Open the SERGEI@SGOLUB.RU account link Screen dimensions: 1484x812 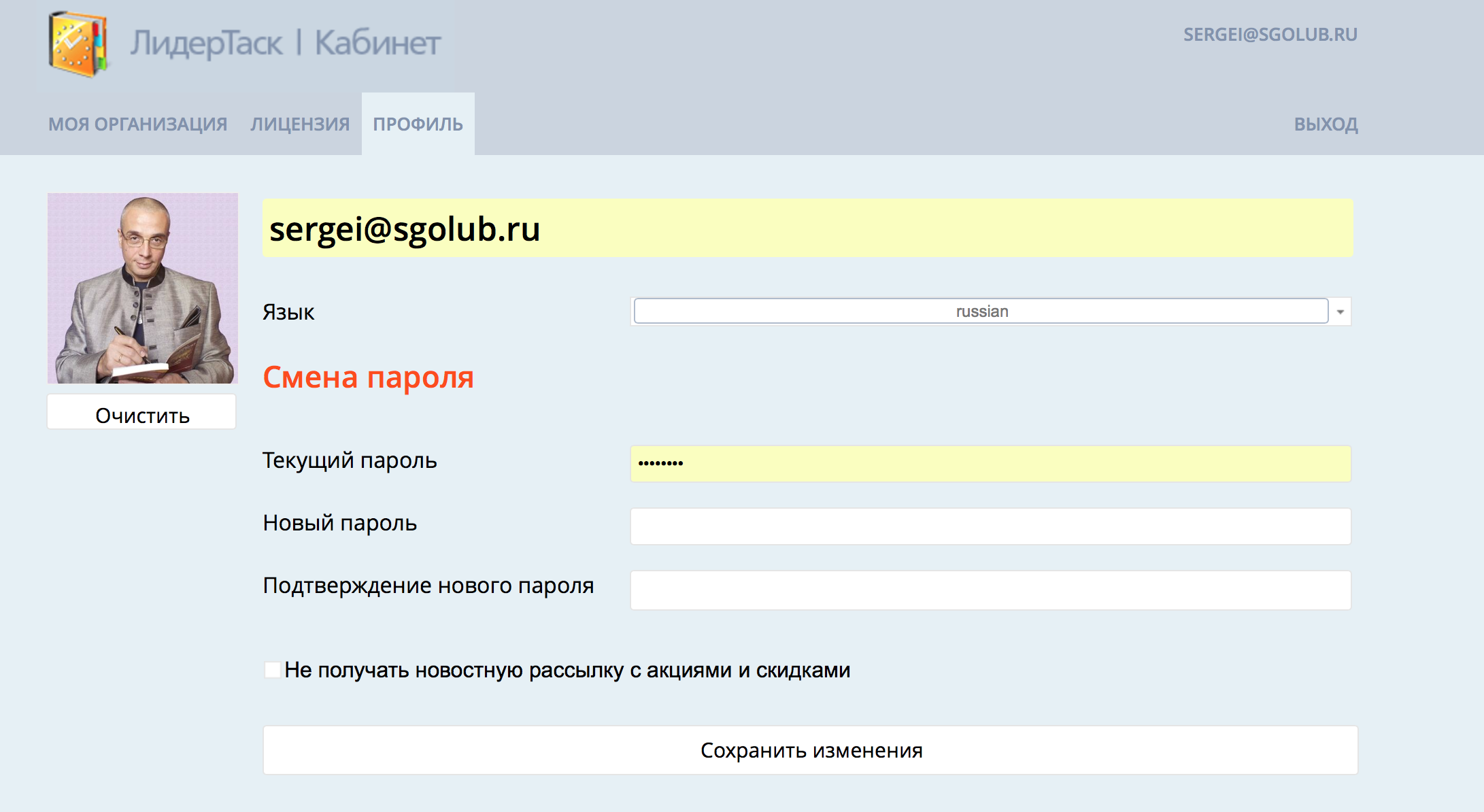coord(1270,35)
